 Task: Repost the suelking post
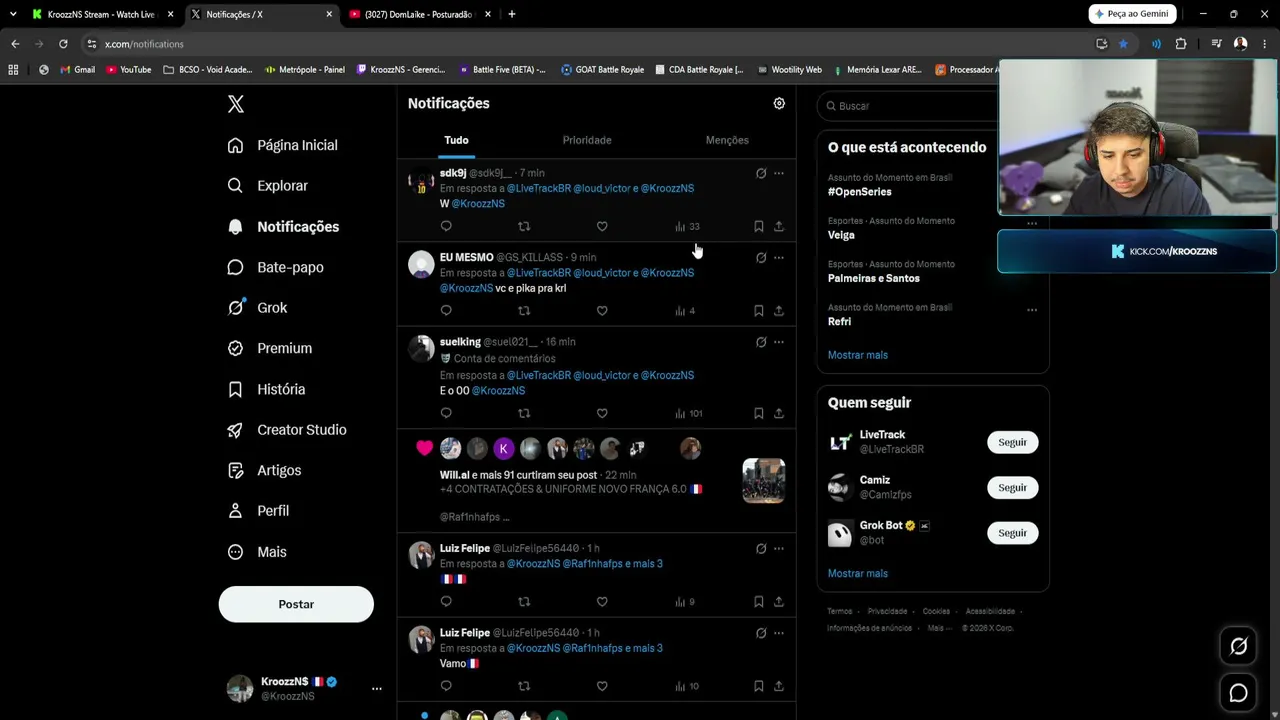524,413
